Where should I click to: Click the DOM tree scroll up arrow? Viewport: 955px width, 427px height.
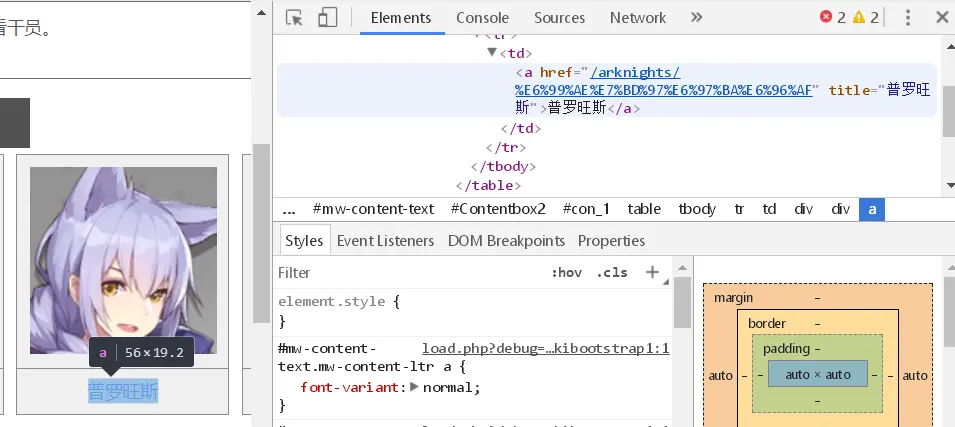949,44
